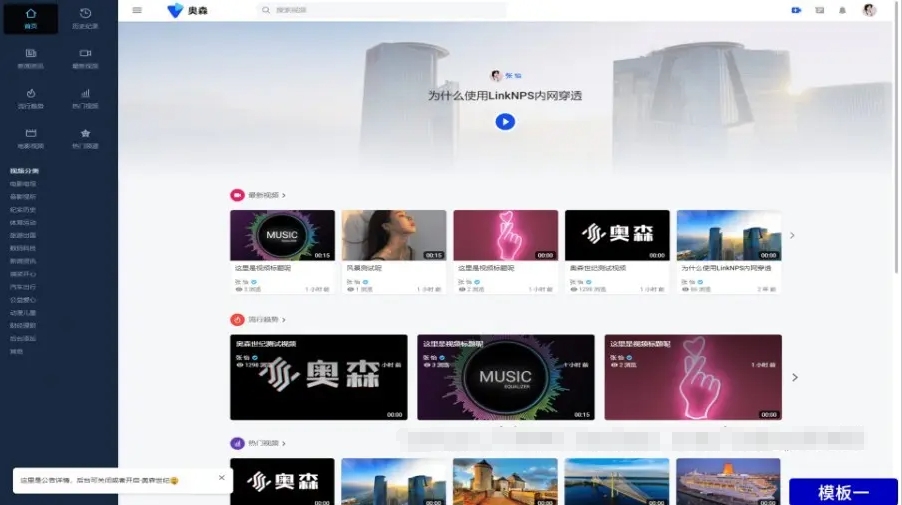902x505 pixels.
Task: Select 电影电视 under video categories
Action: click(23, 184)
